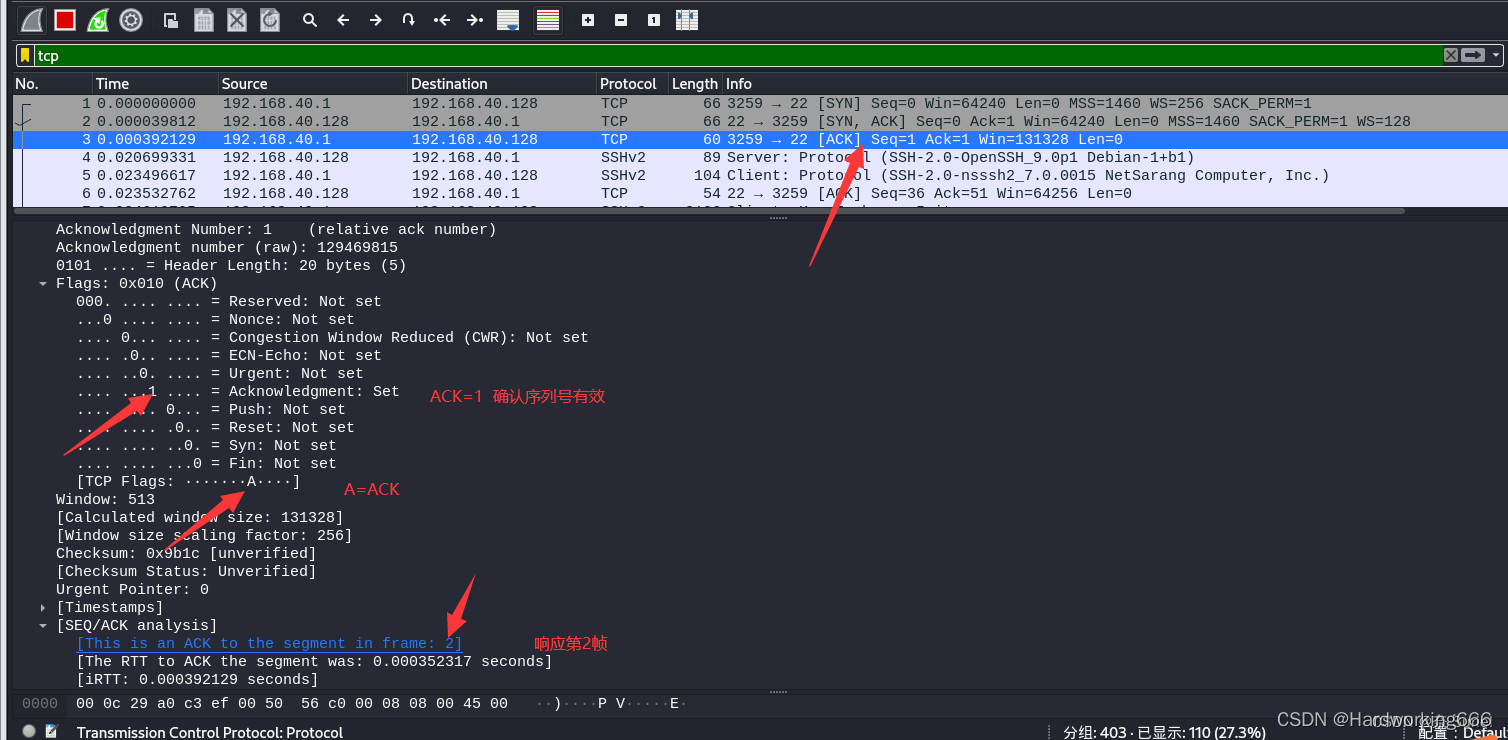Open display filter bookmark menu
Viewport: 1508px width, 740px height.
point(25,55)
